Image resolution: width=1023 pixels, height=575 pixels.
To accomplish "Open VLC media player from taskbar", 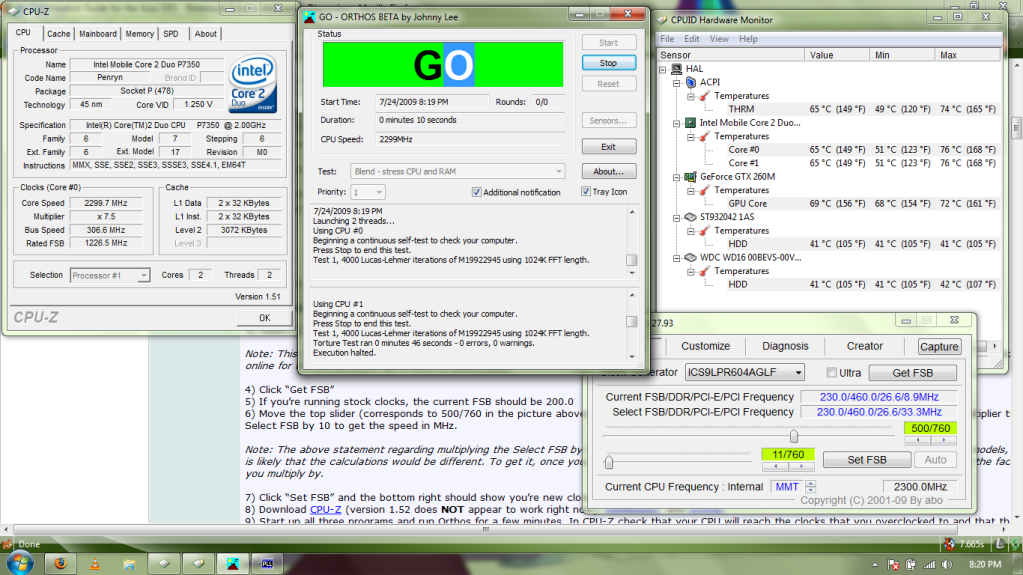I will coord(95,563).
